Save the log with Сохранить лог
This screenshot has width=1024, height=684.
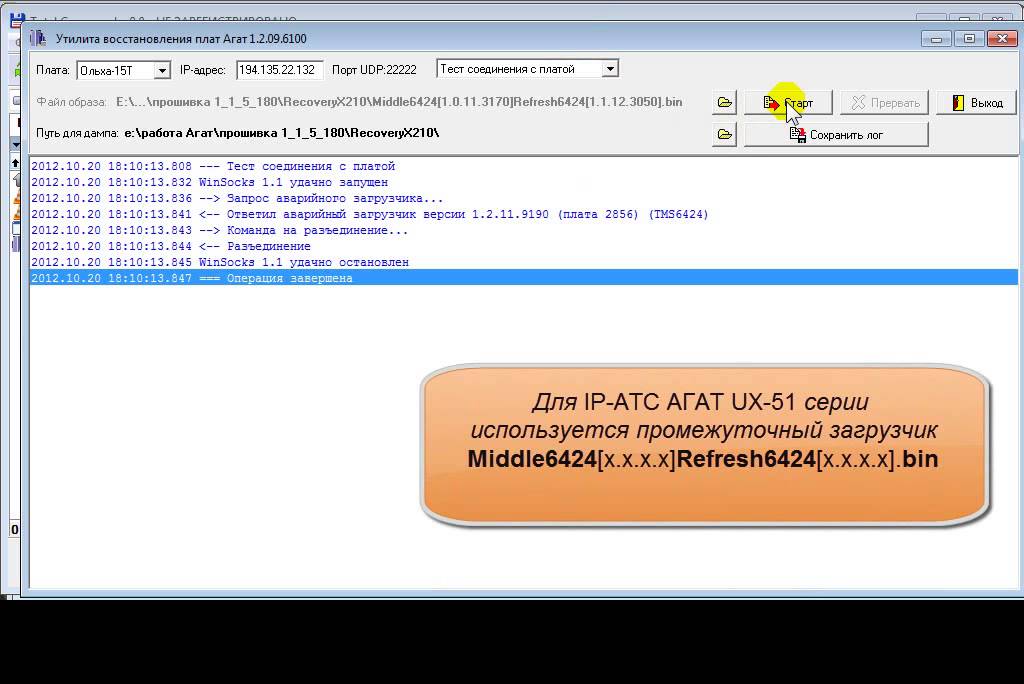coord(836,135)
